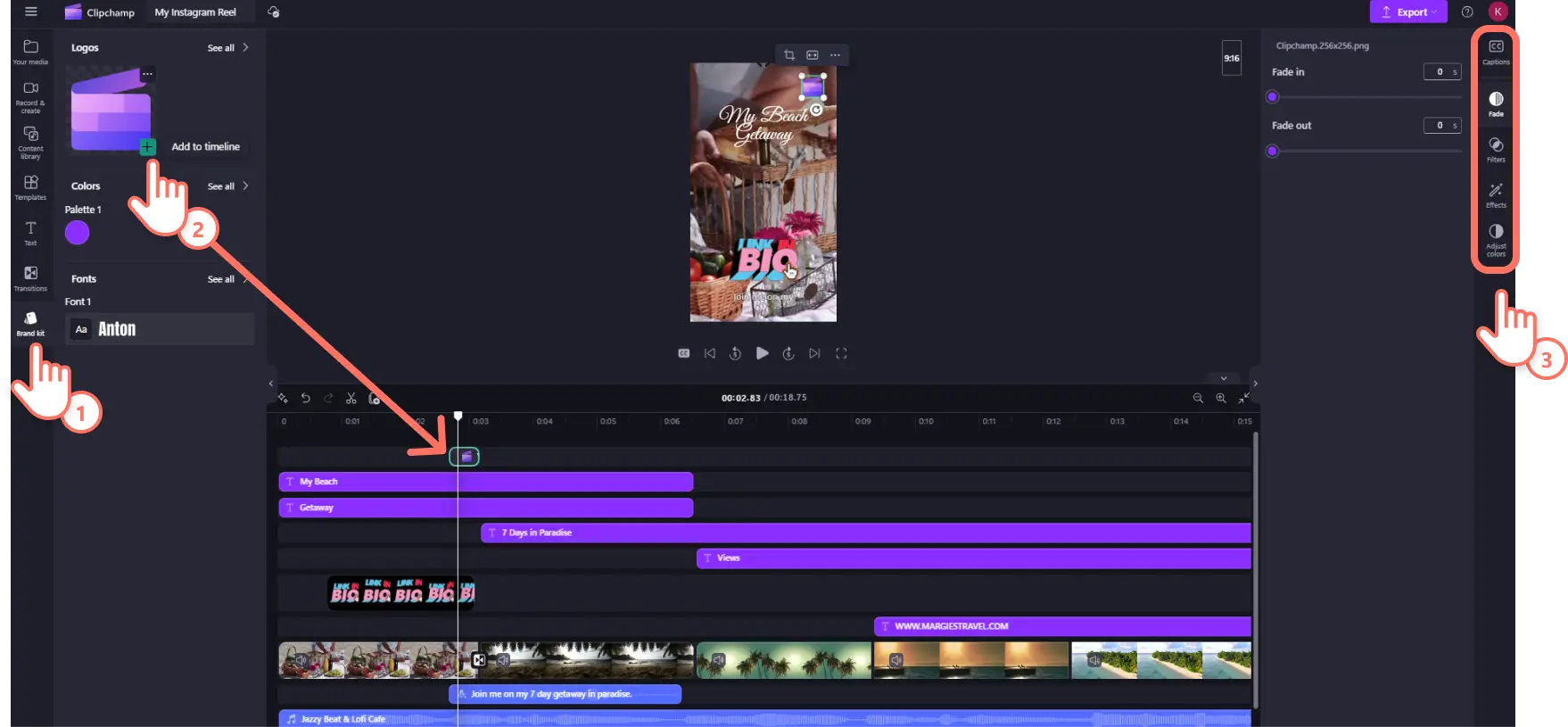The height and width of the screenshot is (727, 1568).
Task: Play the video preview
Action: (x=762, y=353)
